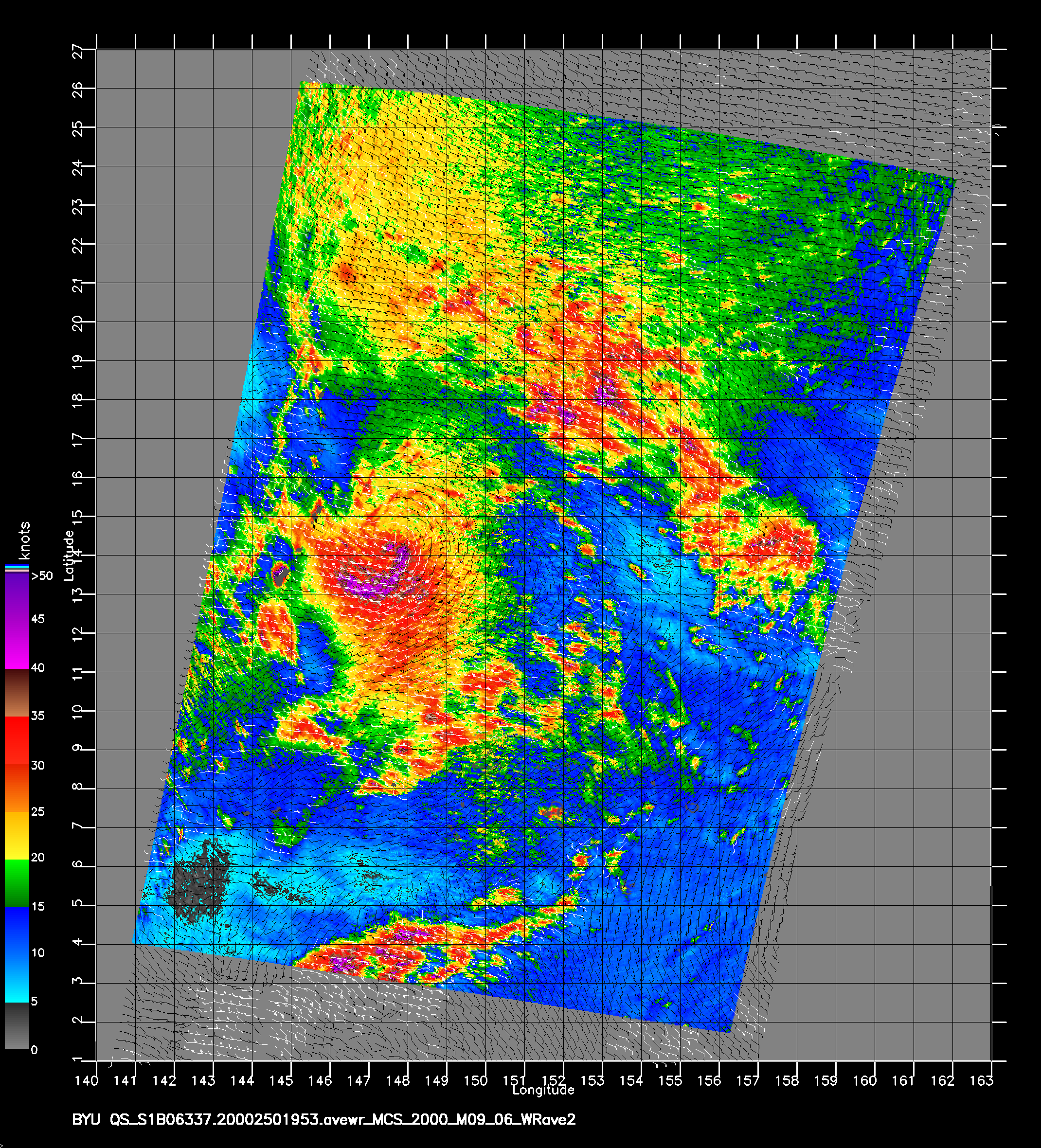The height and width of the screenshot is (1148, 1041).
Task: Click the latitude axis tick label '3'
Action: [x=78, y=982]
